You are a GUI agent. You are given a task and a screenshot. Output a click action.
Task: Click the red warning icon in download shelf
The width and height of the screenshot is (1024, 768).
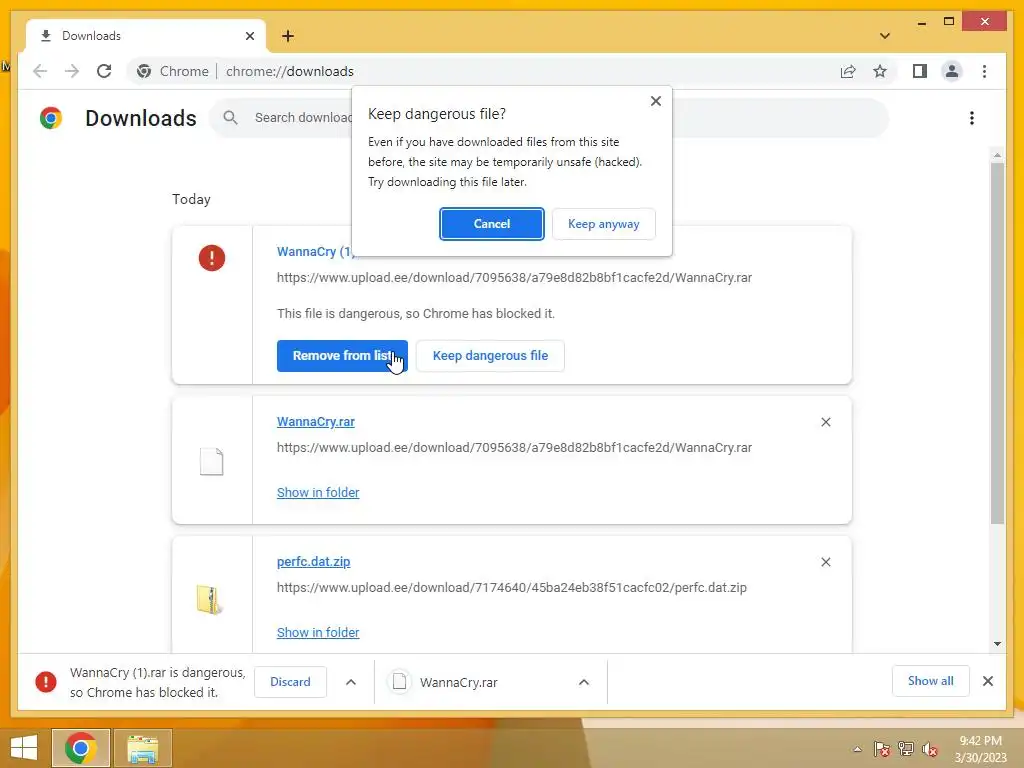coord(46,682)
